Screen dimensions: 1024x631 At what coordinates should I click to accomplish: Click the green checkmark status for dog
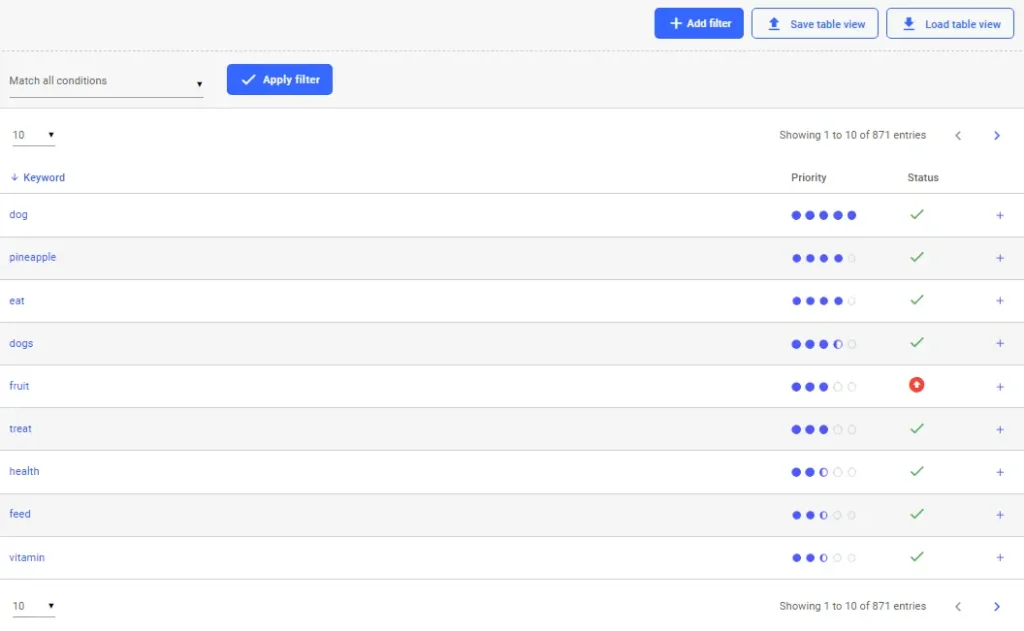pos(917,214)
